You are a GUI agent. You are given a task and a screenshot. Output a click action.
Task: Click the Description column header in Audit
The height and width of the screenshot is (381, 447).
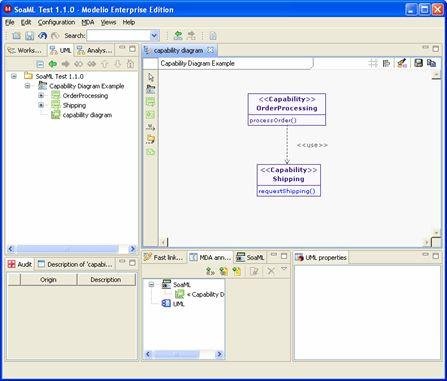pyautogui.click(x=106, y=280)
